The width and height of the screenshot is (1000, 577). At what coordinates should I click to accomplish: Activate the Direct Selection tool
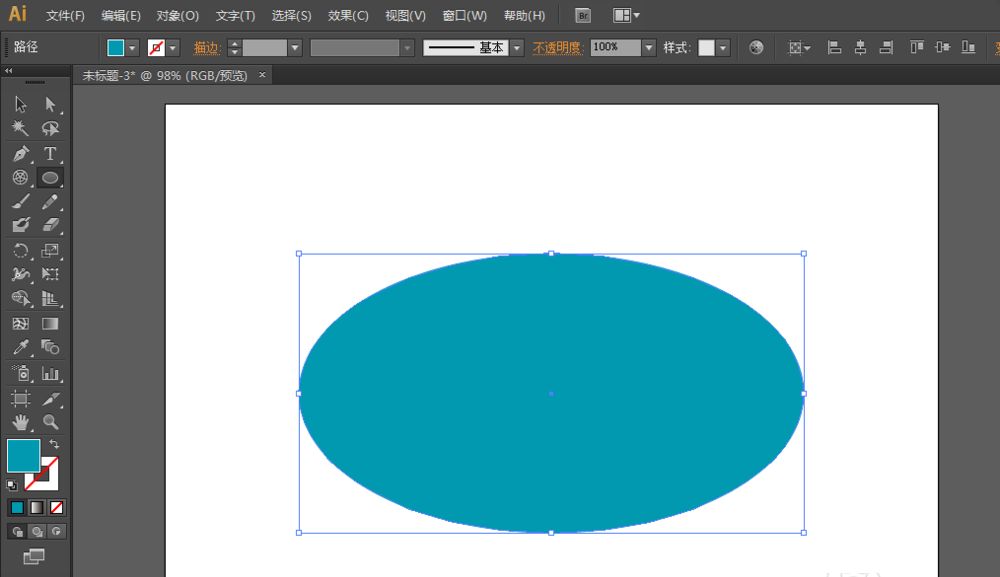click(x=50, y=104)
